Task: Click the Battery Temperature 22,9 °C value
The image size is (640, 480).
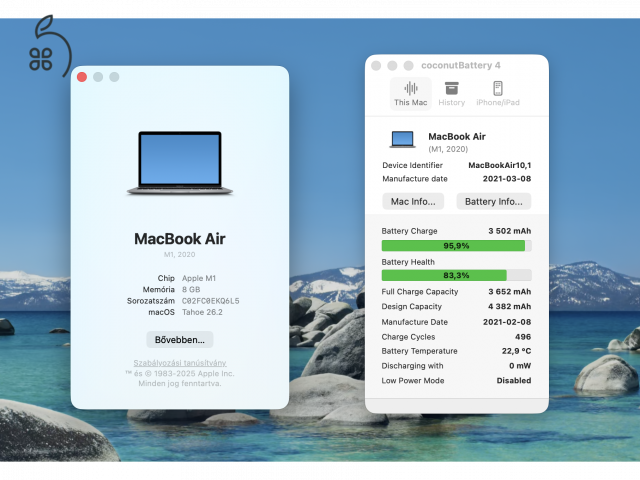Action: click(516, 351)
